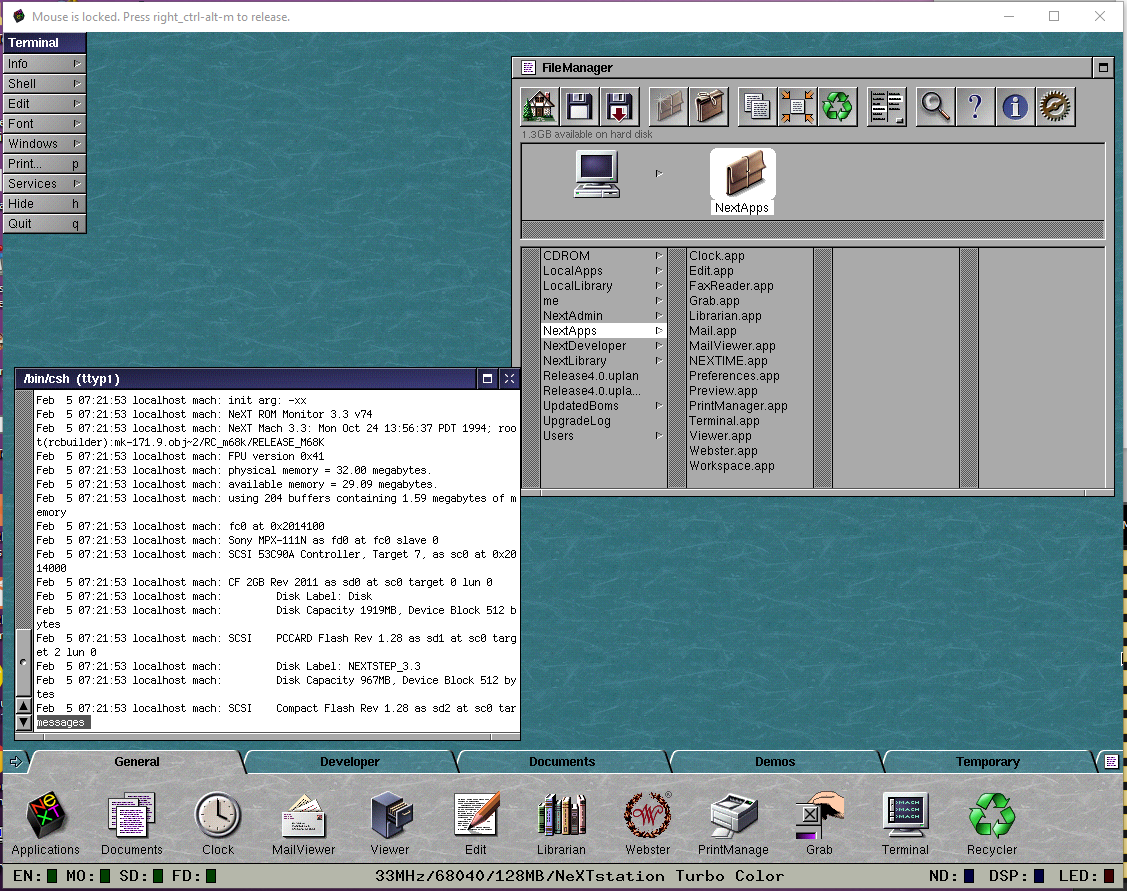Select Preferences.app in the file list
This screenshot has width=1127, height=891.
734,376
